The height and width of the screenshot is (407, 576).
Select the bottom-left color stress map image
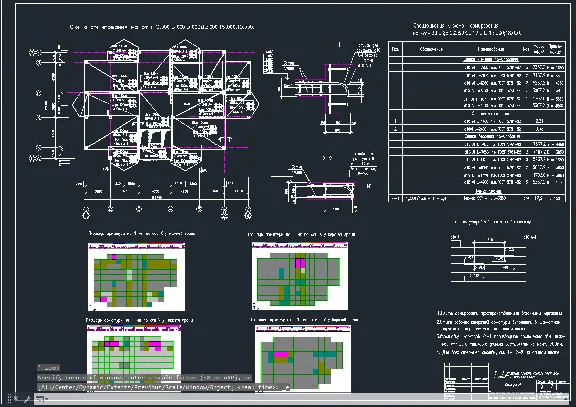pos(134,349)
